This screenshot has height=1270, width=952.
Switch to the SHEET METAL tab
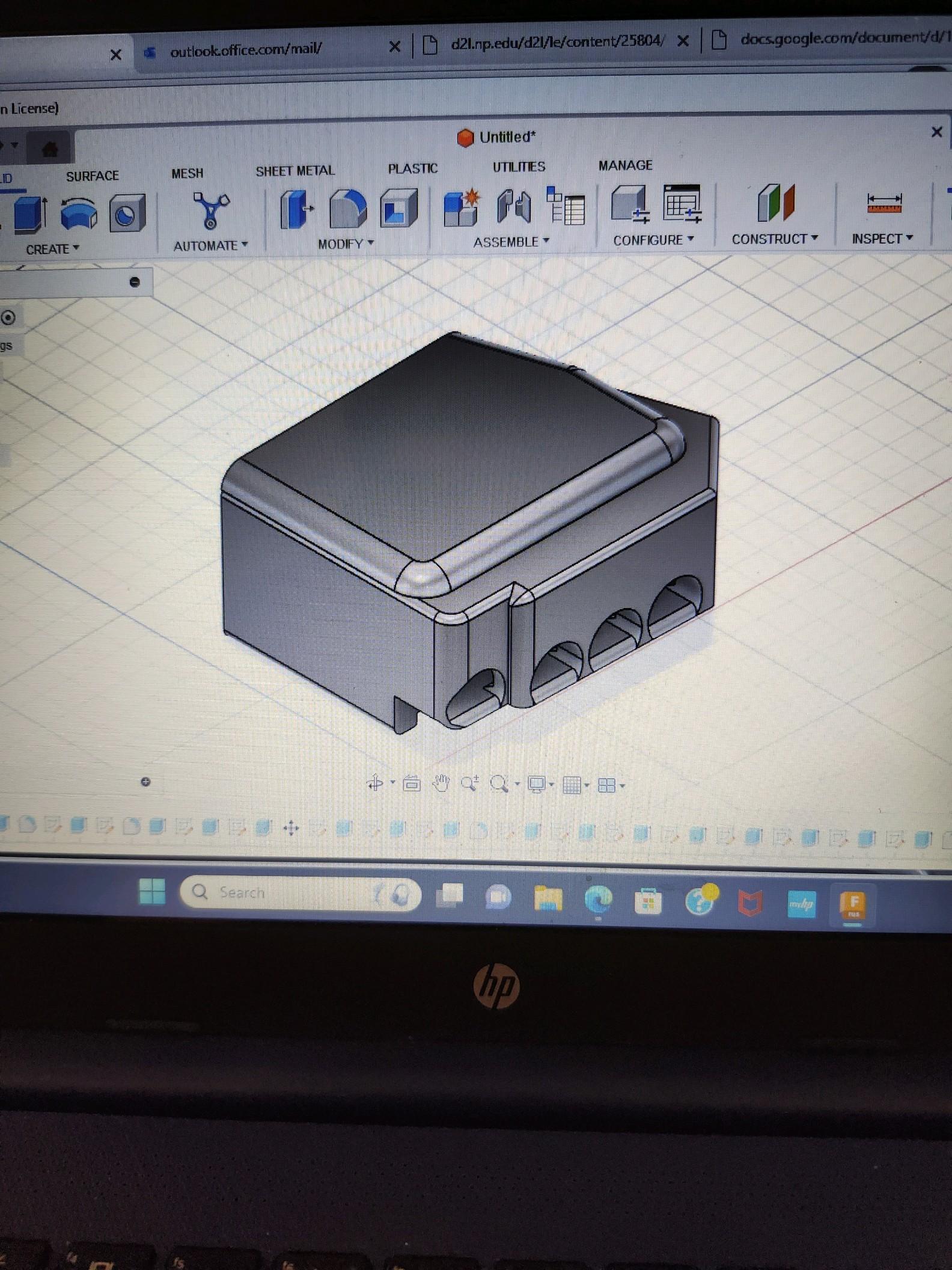(x=295, y=171)
